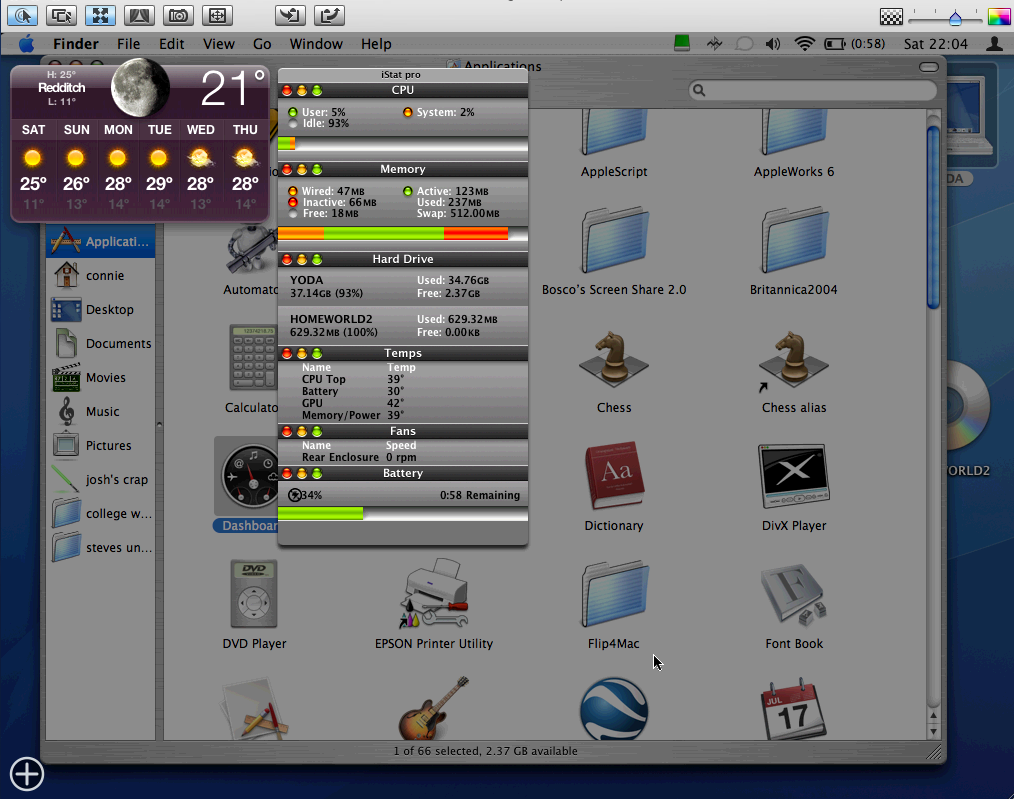This screenshot has height=799, width=1014.
Task: Click the YODA drive name in iStat
Action: pos(307,280)
